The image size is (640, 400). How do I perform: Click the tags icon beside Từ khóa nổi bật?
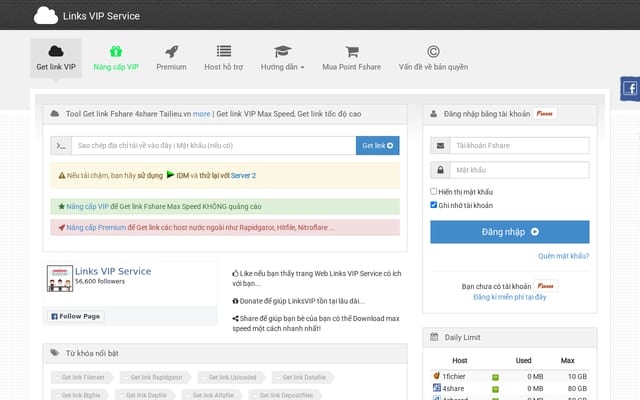(x=55, y=353)
